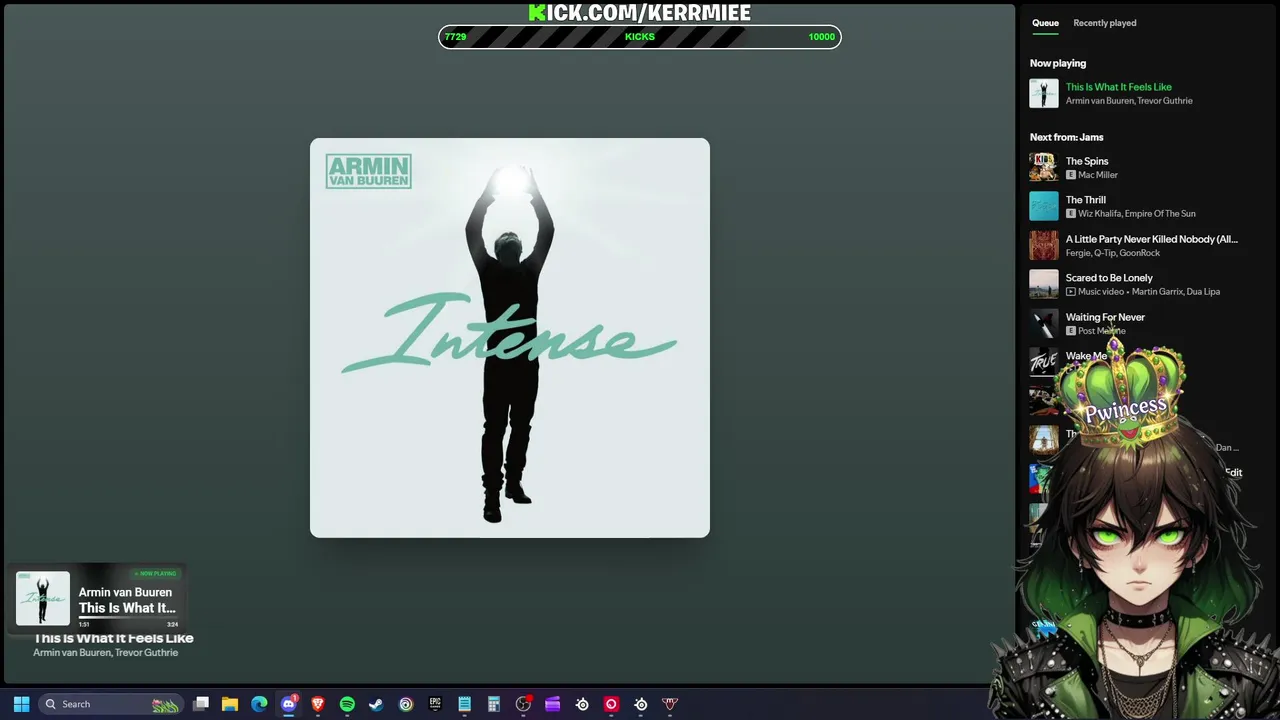Switch to the Recently played tab
The image size is (1280, 720).
1105,23
